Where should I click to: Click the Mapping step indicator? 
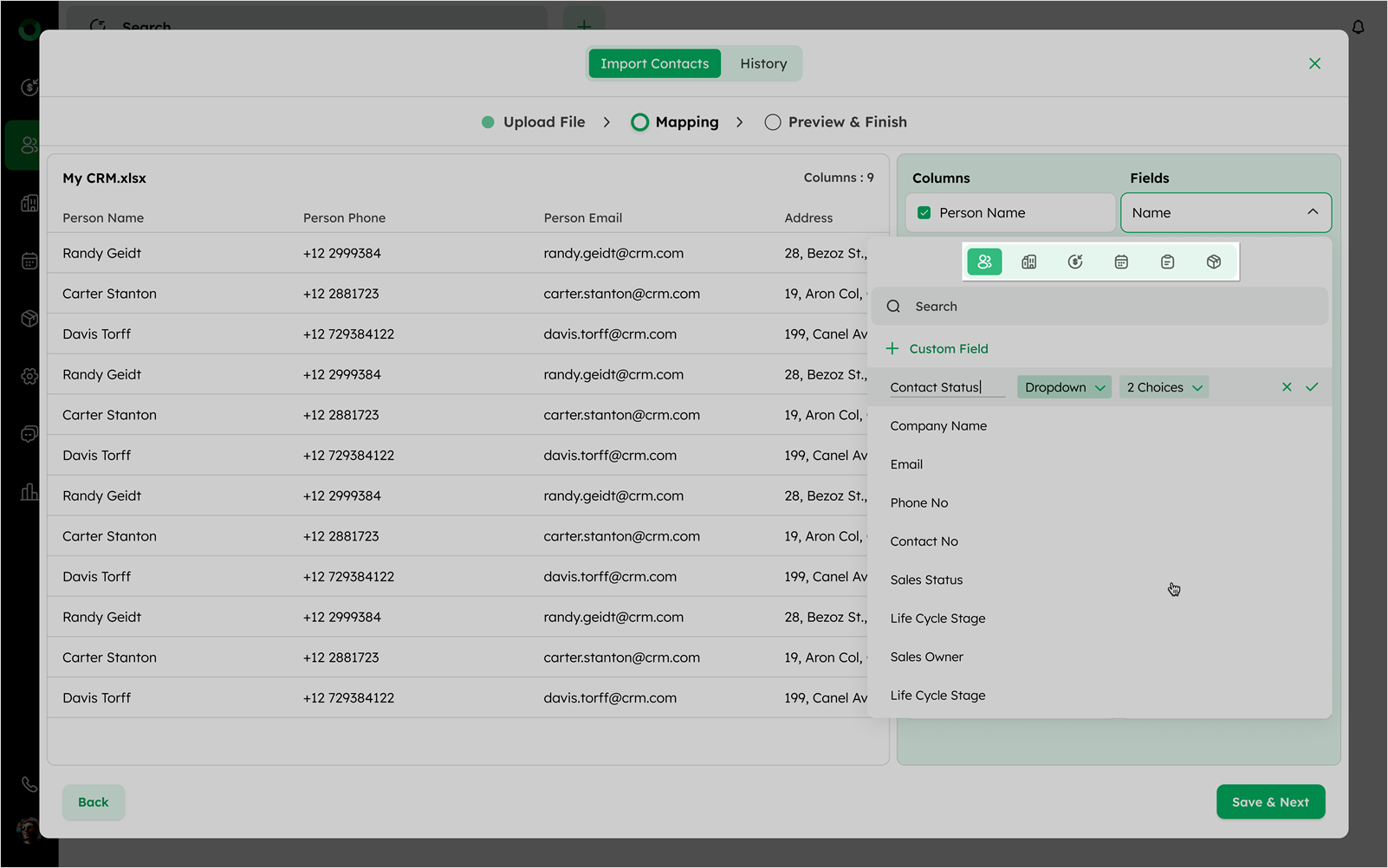pyautogui.click(x=640, y=122)
